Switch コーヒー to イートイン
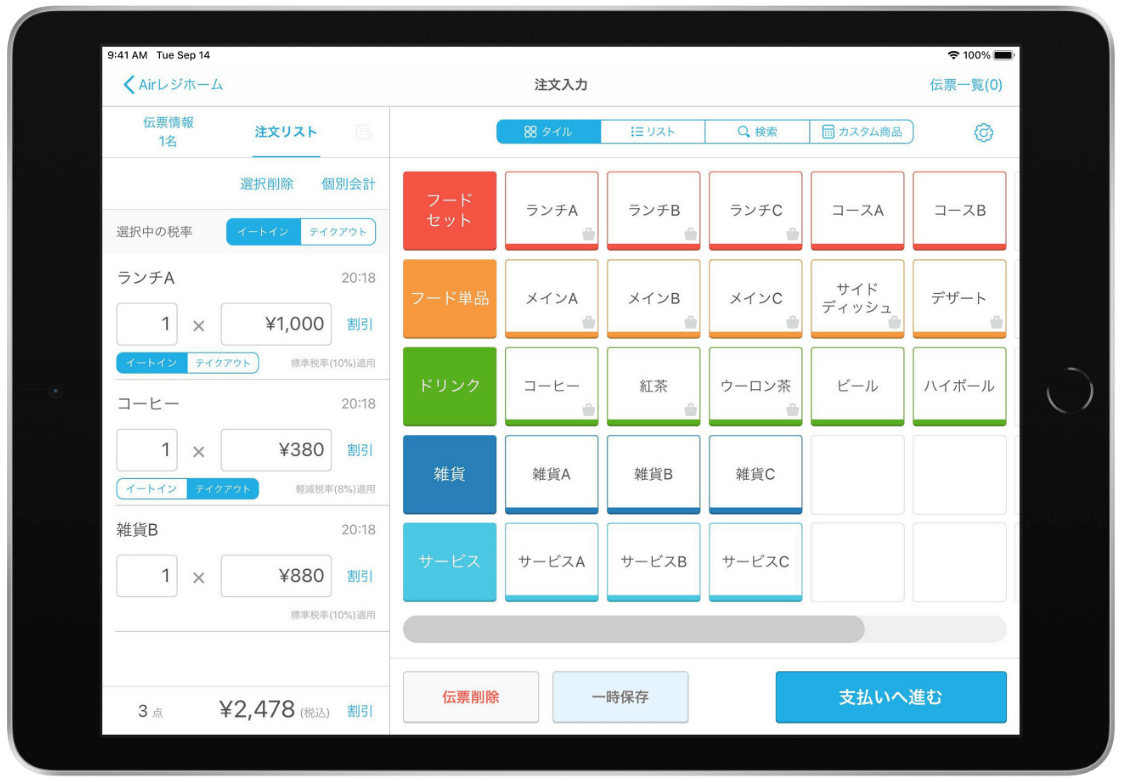Screen dimensions: 1122x782 [153, 489]
